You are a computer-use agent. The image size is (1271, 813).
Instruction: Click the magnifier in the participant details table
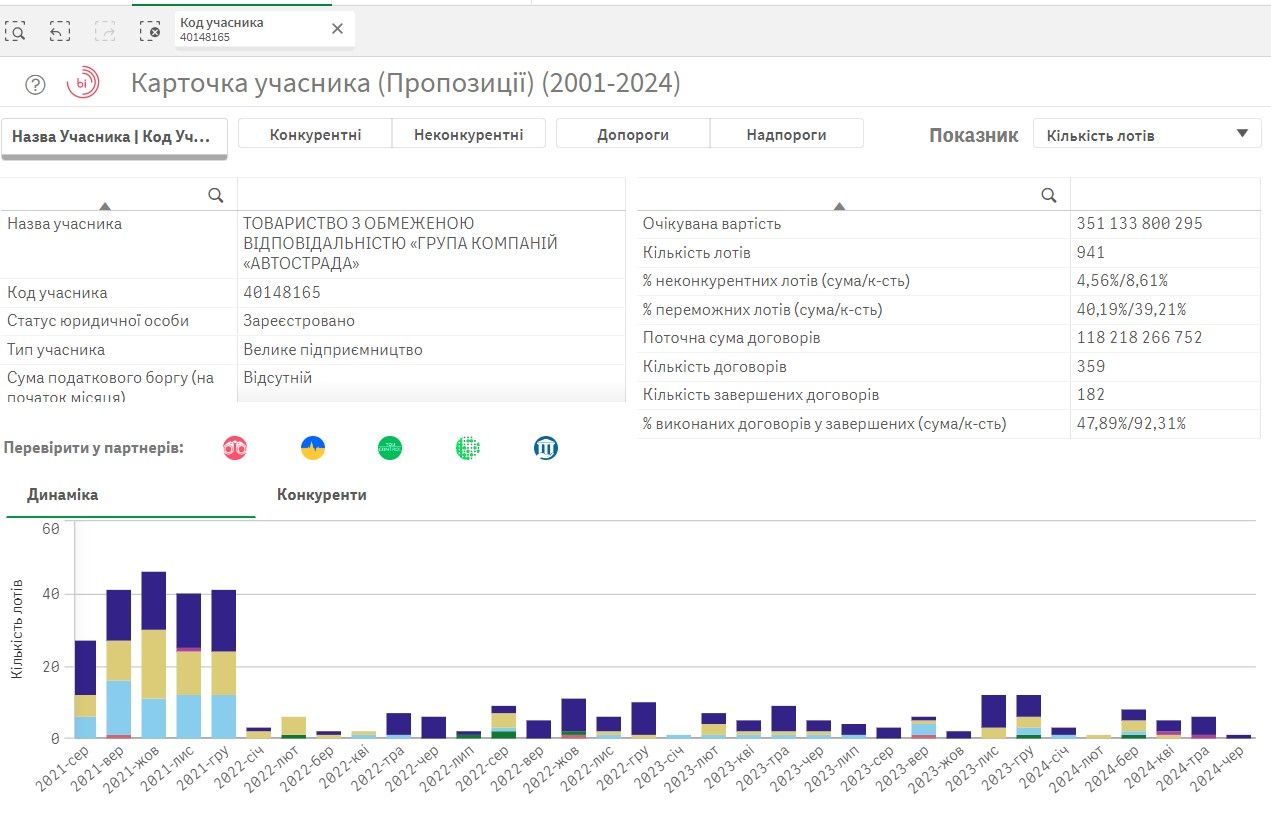(x=215, y=195)
